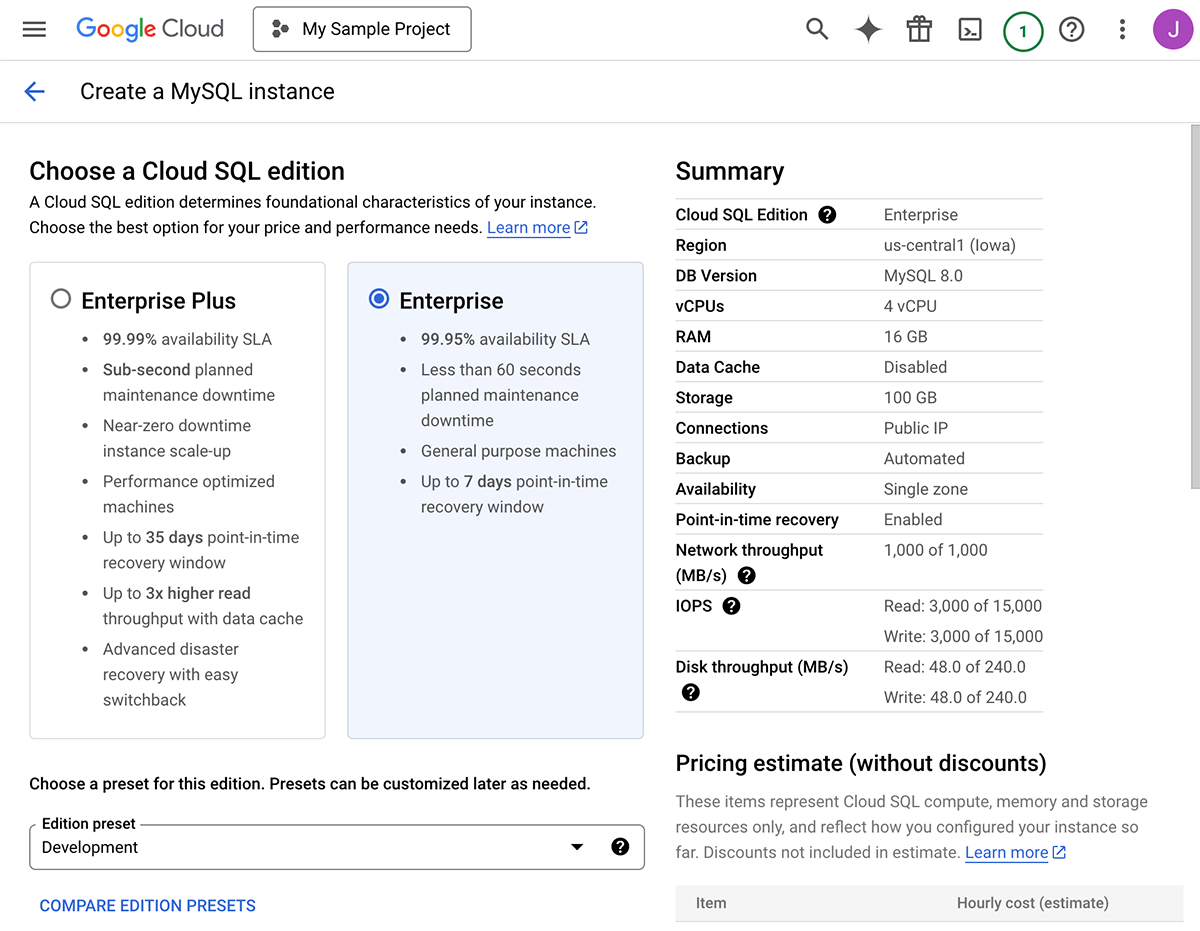This screenshot has height=931, width=1200.
Task: Select the Enterprise Plus radio button
Action: (61, 299)
